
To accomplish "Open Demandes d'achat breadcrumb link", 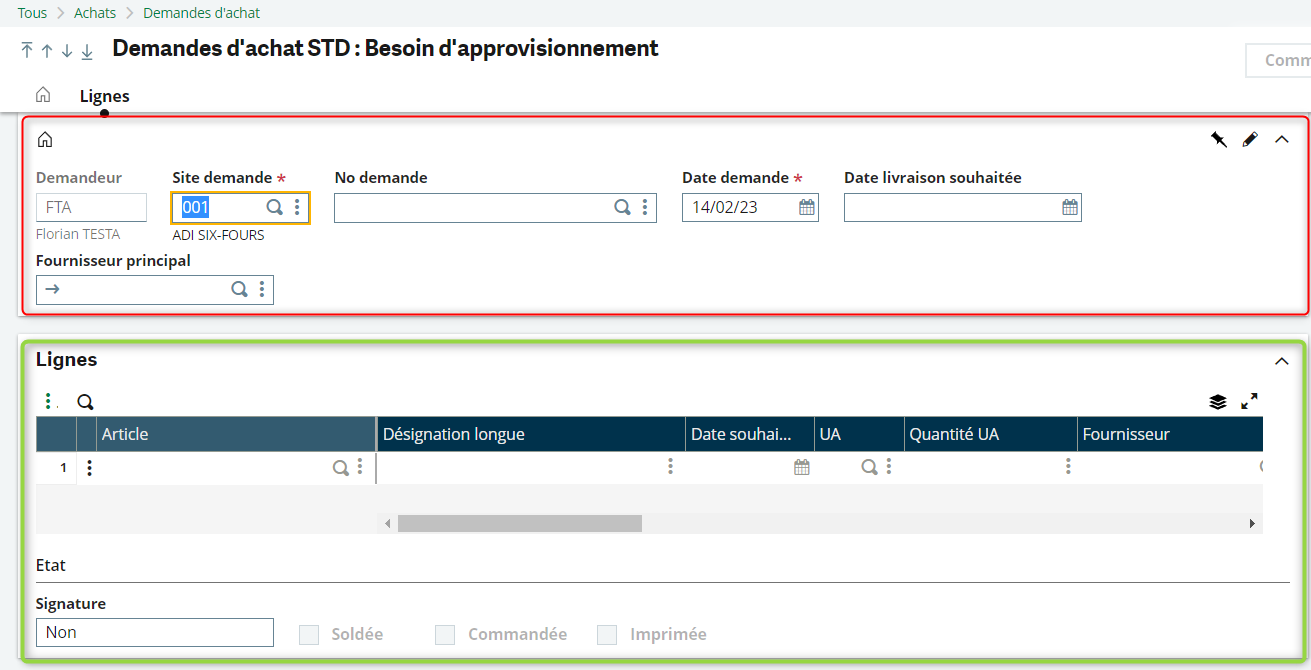I will click(x=201, y=13).
